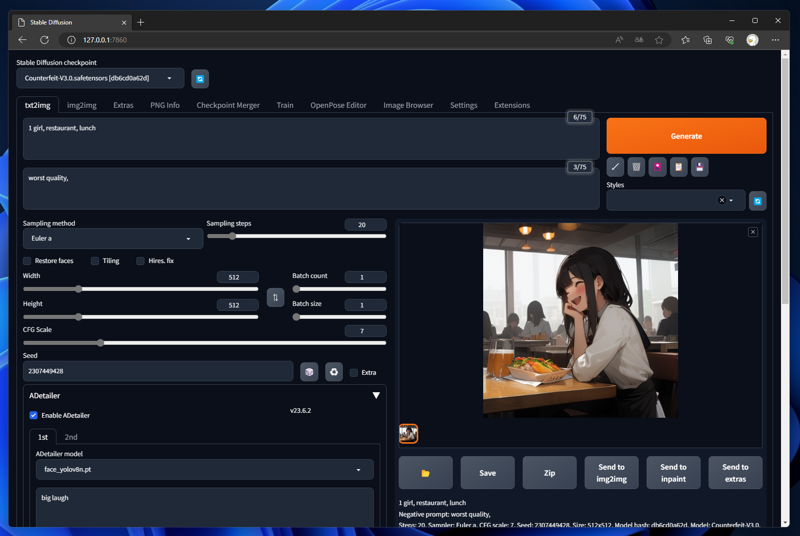The width and height of the screenshot is (800, 536).
Task: Randomize seed with the dice icon
Action: pyautogui.click(x=309, y=372)
